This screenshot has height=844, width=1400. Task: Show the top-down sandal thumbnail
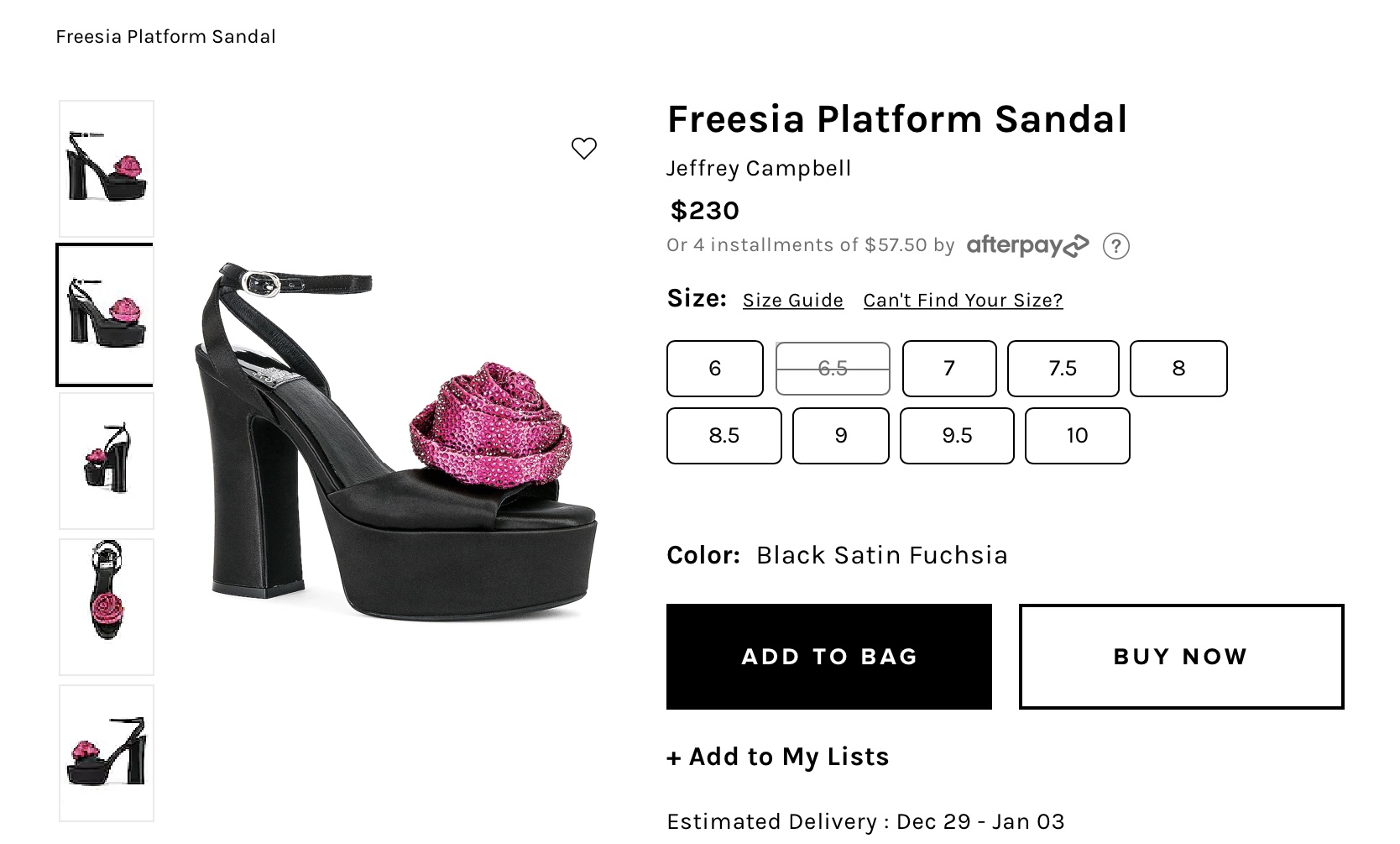tap(107, 606)
